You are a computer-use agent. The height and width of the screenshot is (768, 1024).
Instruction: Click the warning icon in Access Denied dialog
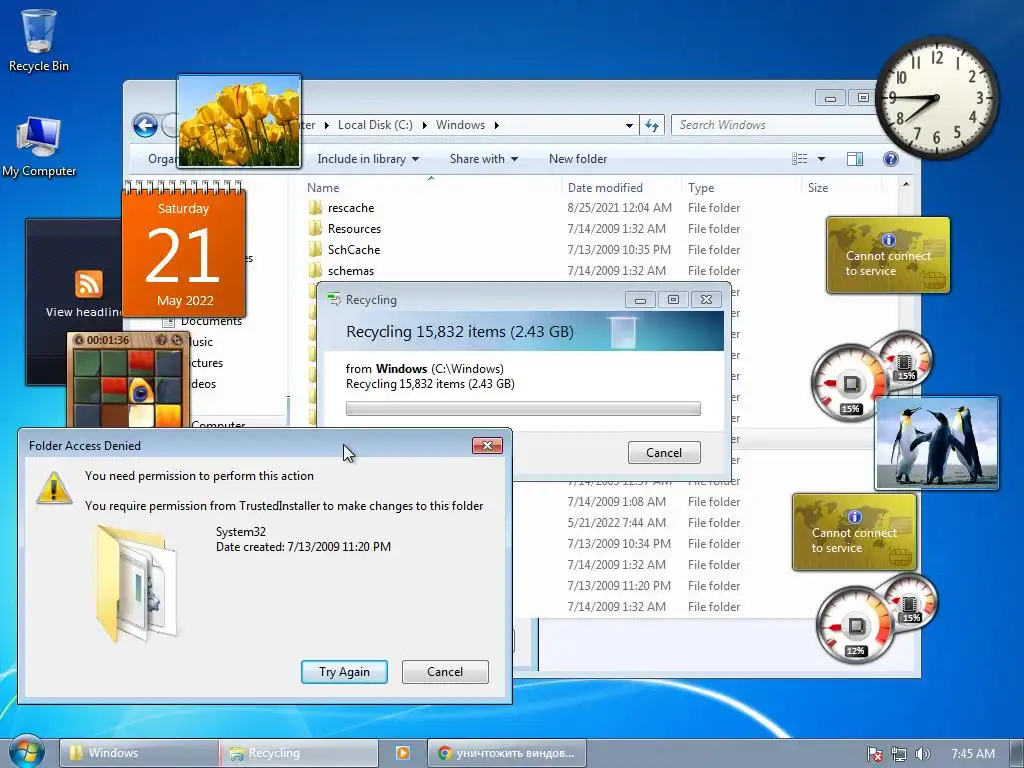tap(54, 488)
